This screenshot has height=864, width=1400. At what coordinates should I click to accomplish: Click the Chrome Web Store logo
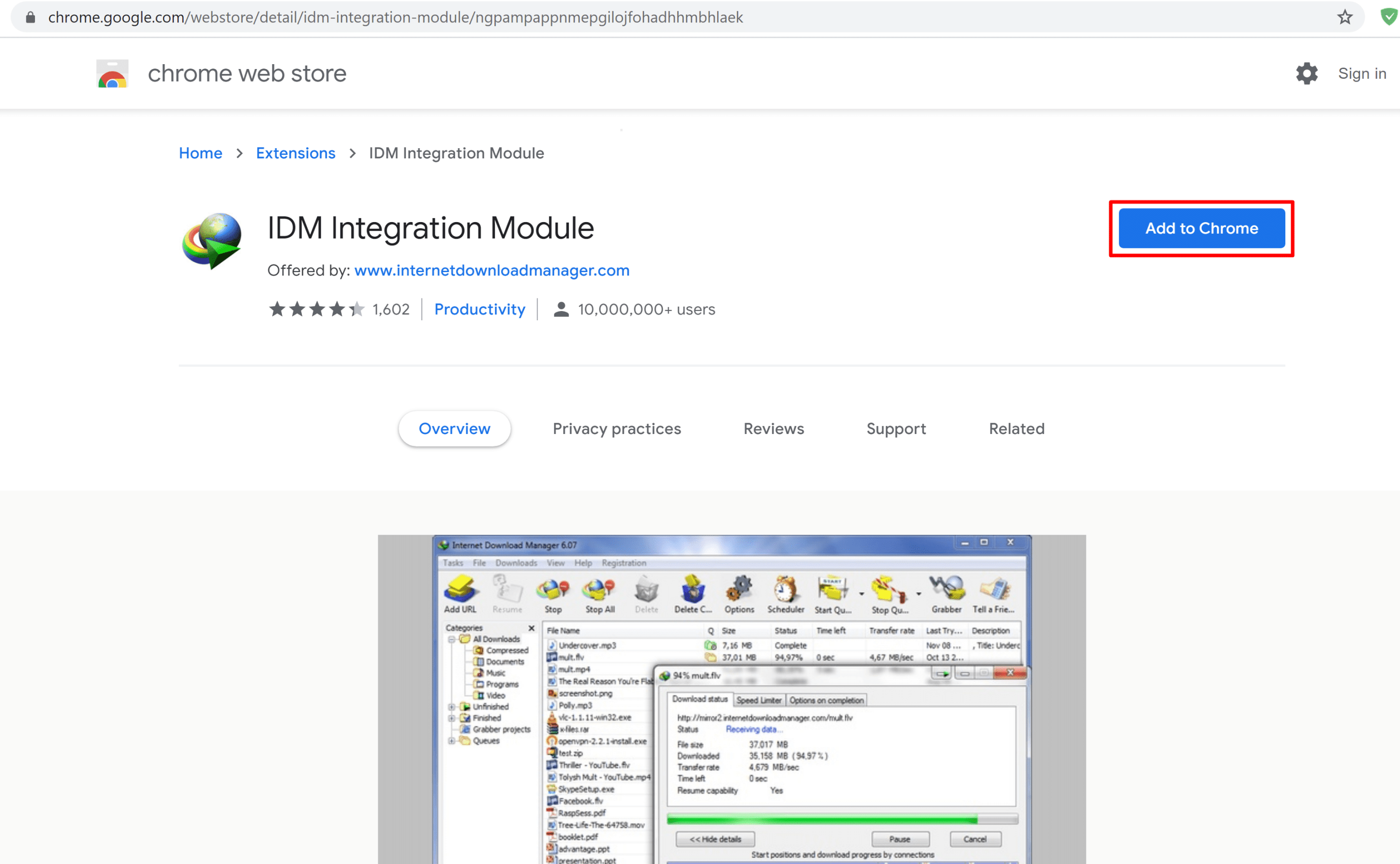point(112,74)
